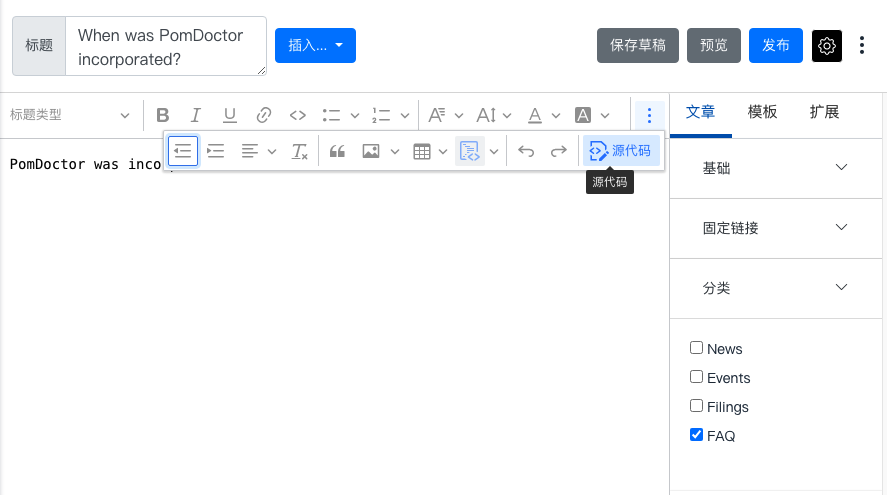
Task: Expand the 固定链接 section
Action: point(776,228)
